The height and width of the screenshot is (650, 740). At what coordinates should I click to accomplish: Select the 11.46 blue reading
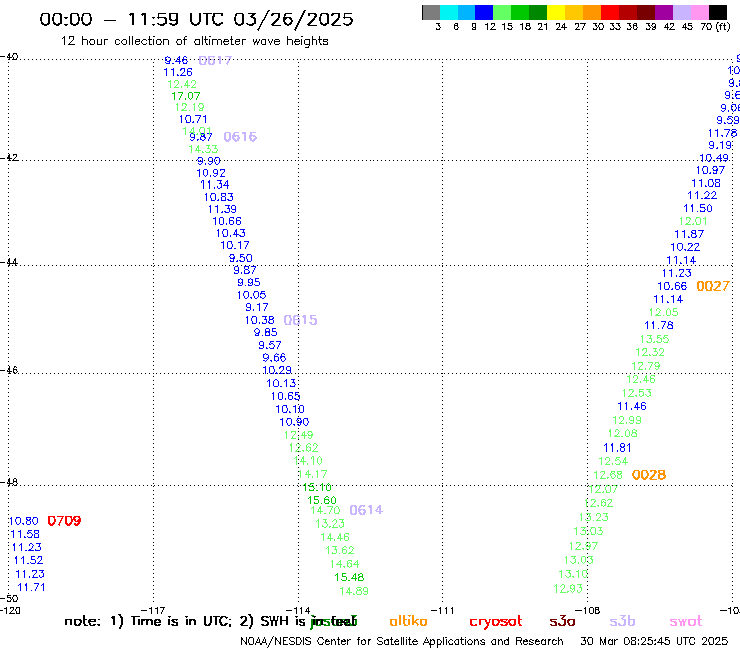[x=632, y=406]
